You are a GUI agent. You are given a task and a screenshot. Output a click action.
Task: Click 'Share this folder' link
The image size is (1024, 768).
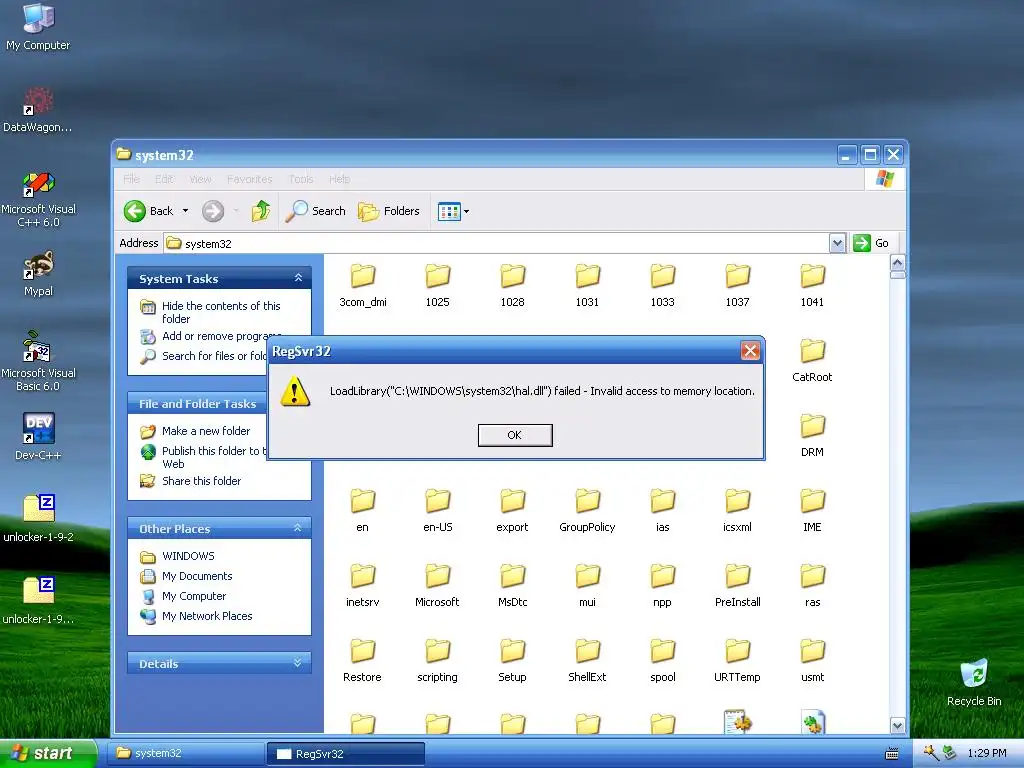click(x=201, y=481)
